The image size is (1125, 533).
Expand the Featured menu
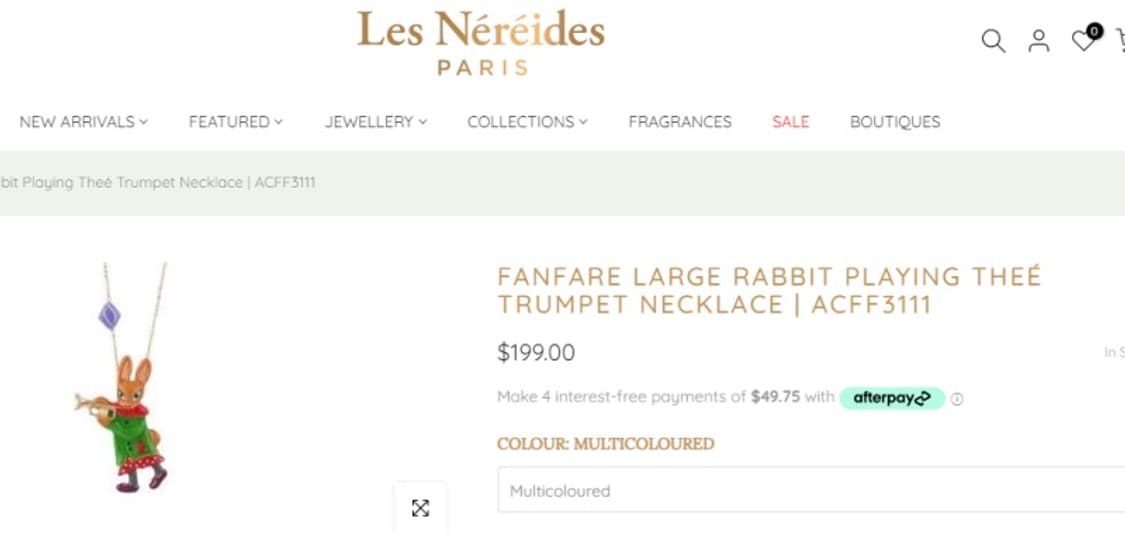[x=235, y=122]
